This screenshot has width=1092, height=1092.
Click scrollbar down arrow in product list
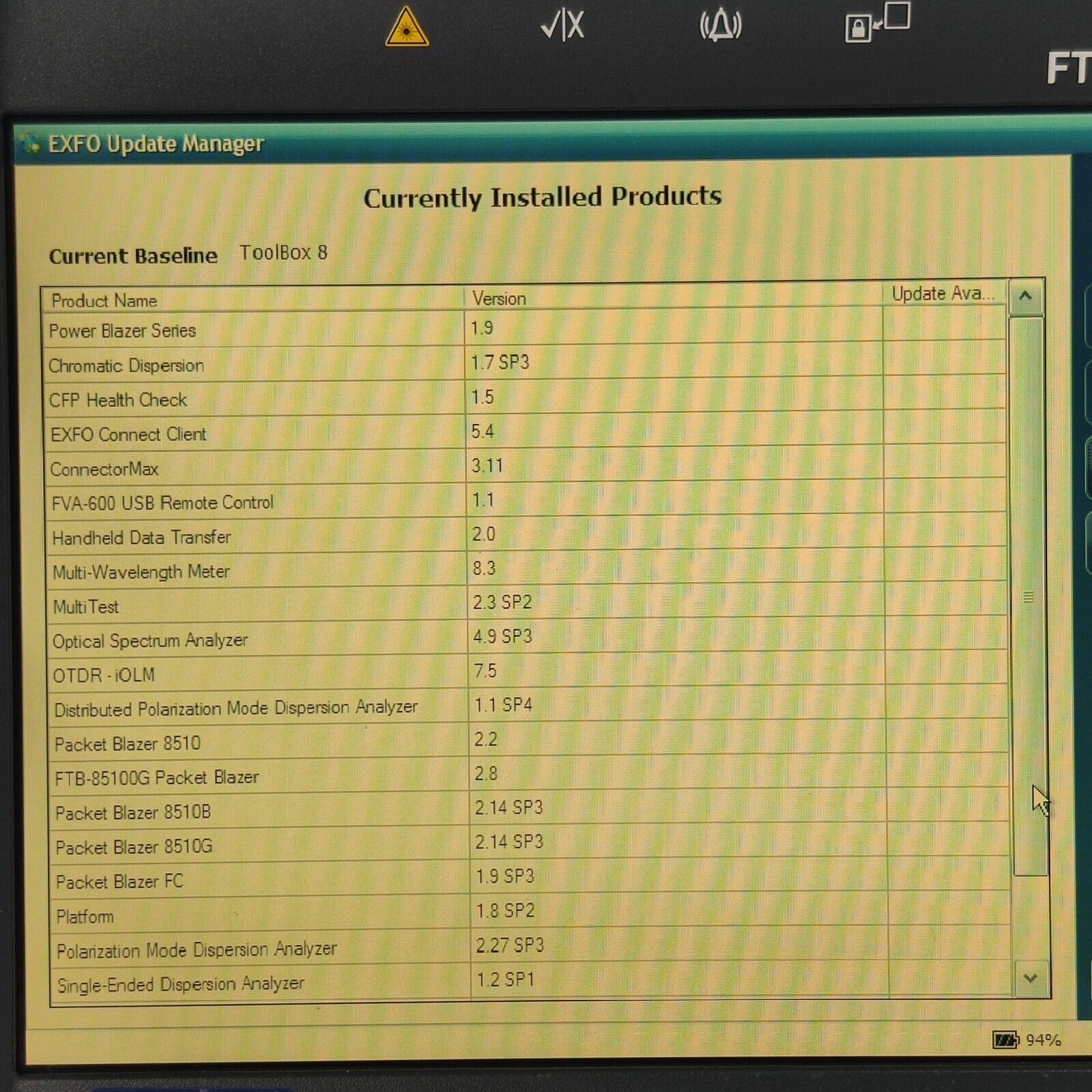[1031, 978]
